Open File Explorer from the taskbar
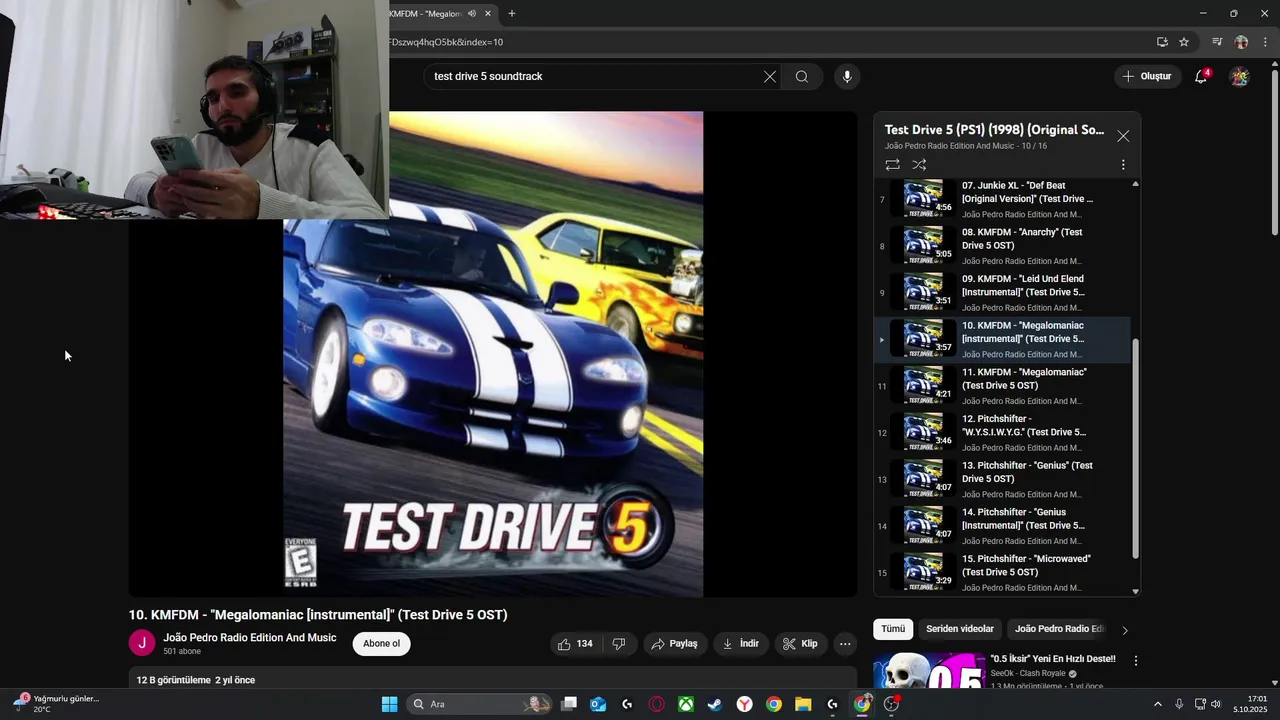 pyautogui.click(x=803, y=704)
